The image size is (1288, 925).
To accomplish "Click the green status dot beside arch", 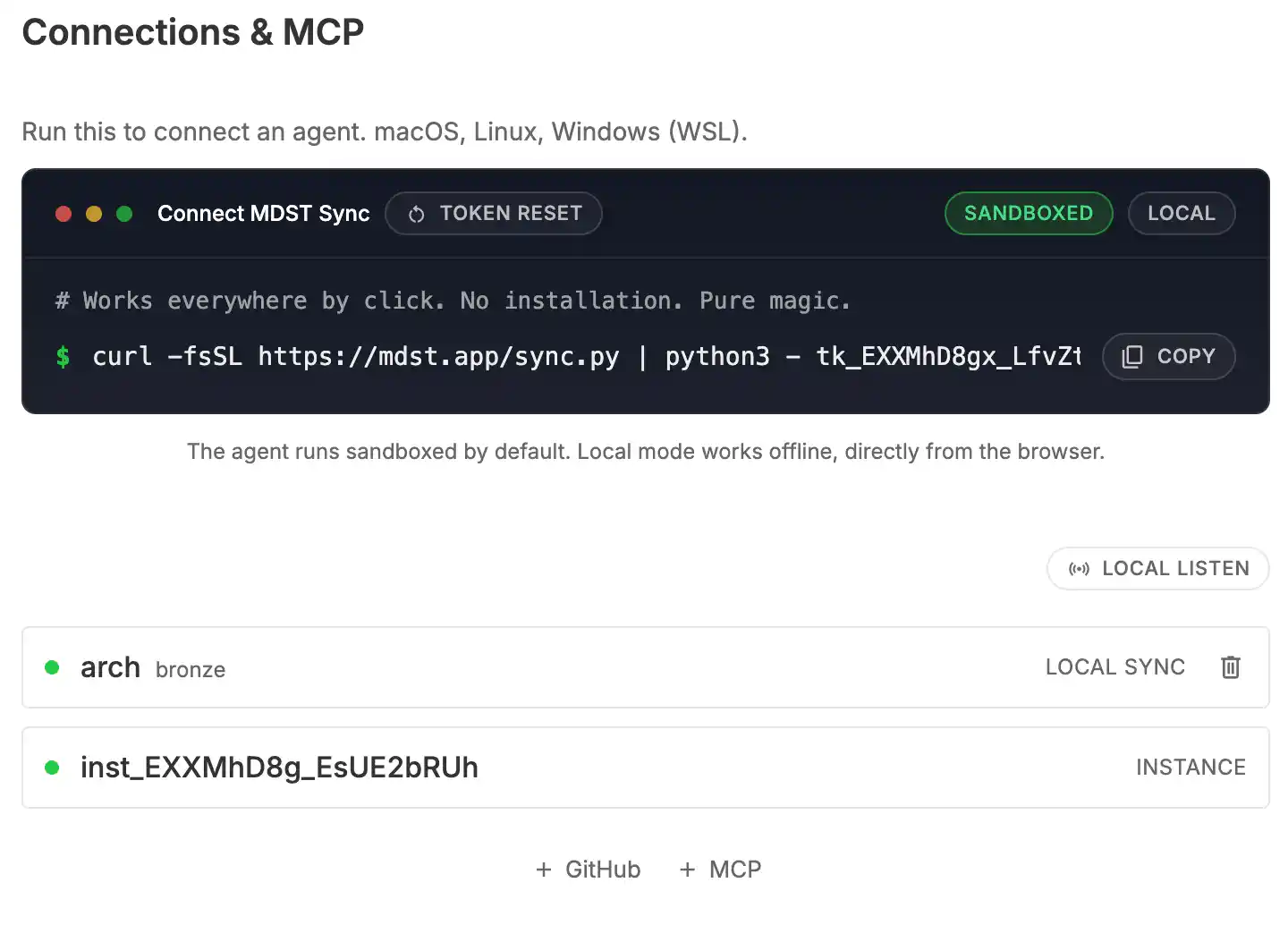I will (x=52, y=667).
